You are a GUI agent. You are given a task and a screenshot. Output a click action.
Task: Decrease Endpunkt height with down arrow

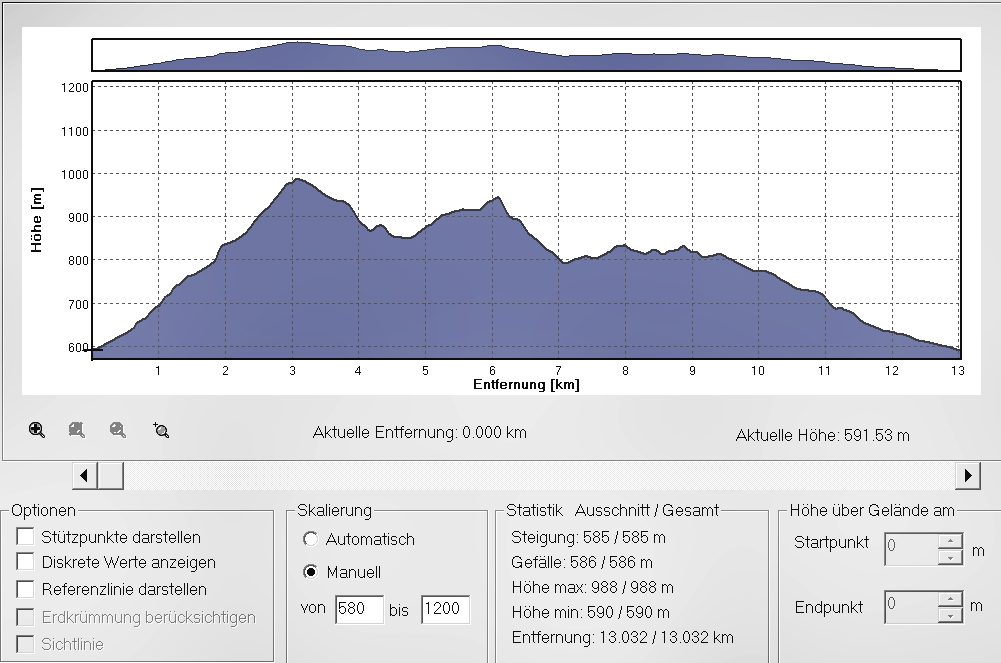point(949,615)
